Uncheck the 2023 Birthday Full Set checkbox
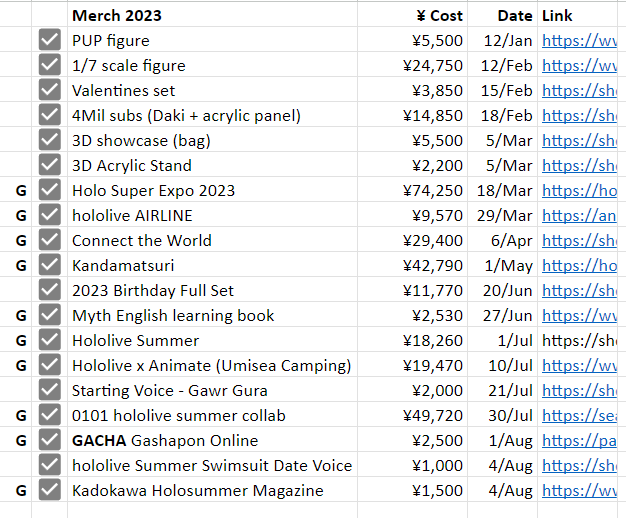Screen dimensions: 626x518 (x=50, y=291)
